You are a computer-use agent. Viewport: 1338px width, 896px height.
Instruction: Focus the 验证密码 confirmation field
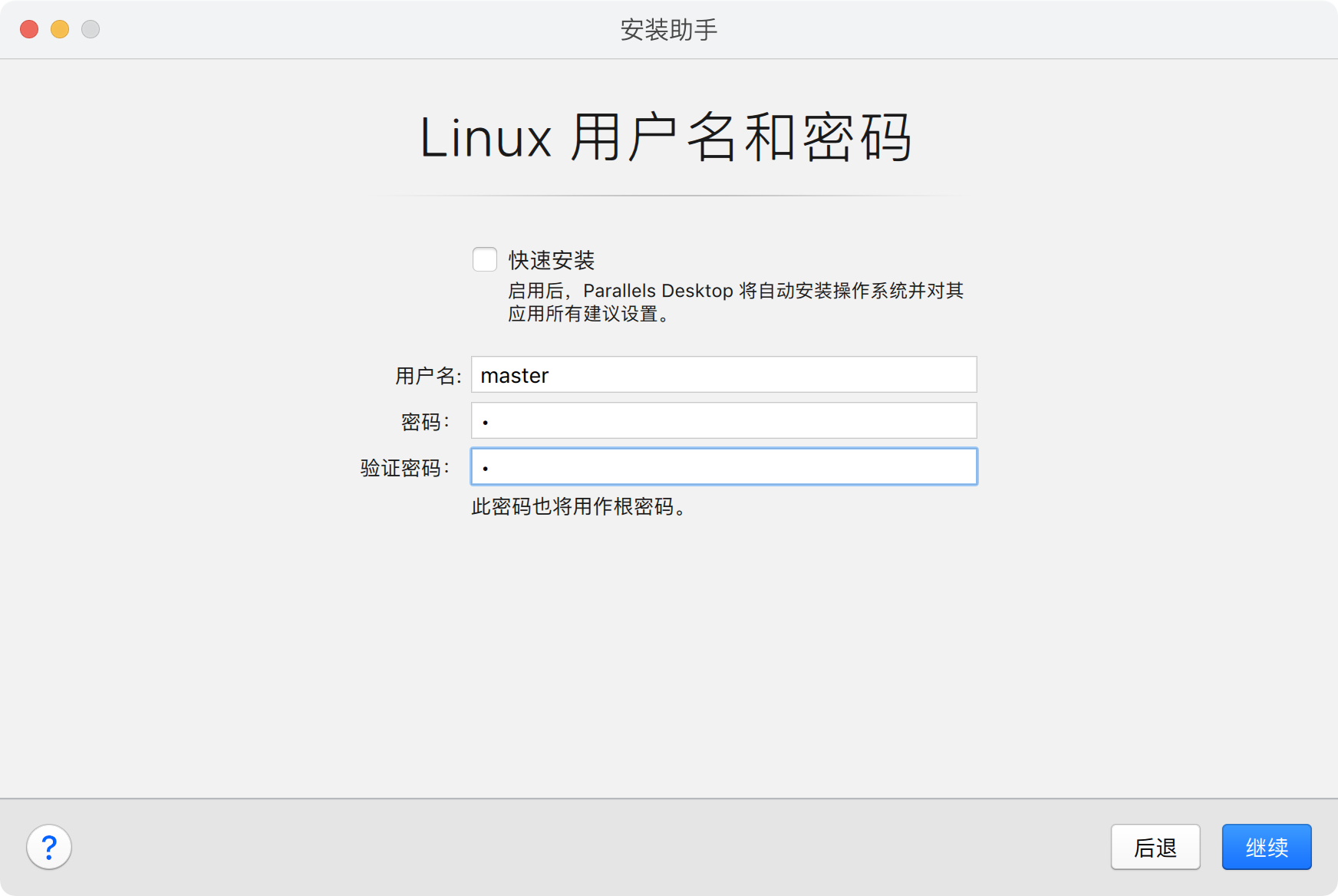[723, 466]
